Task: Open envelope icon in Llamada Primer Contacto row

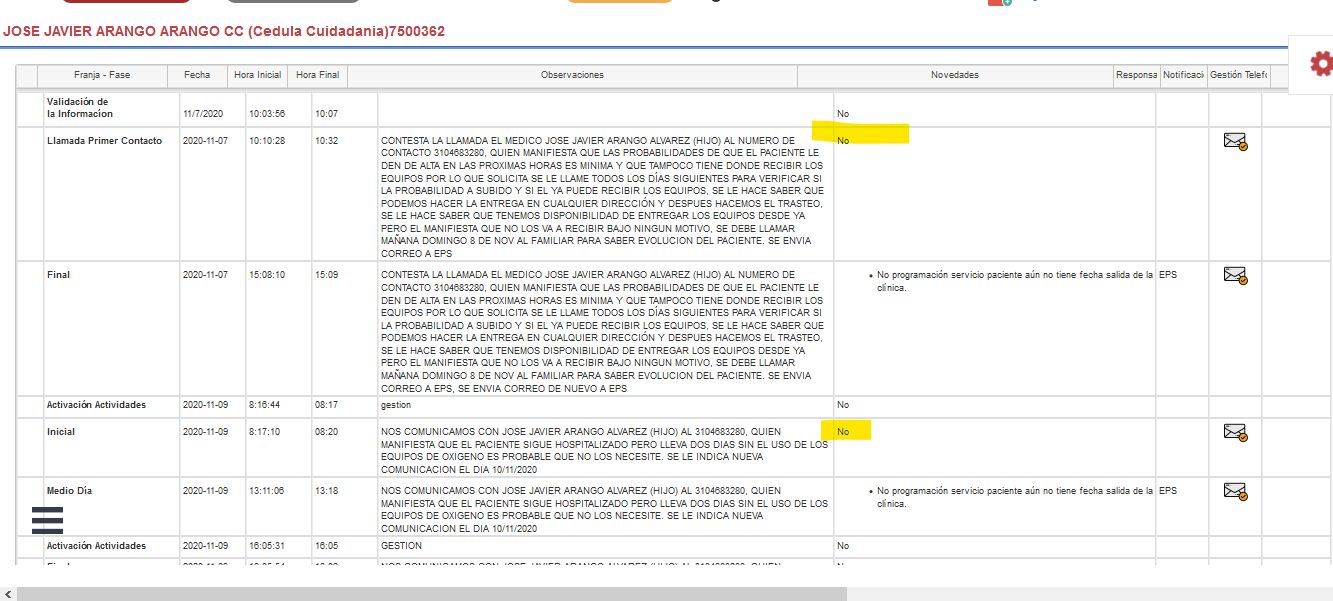Action: (x=1235, y=142)
